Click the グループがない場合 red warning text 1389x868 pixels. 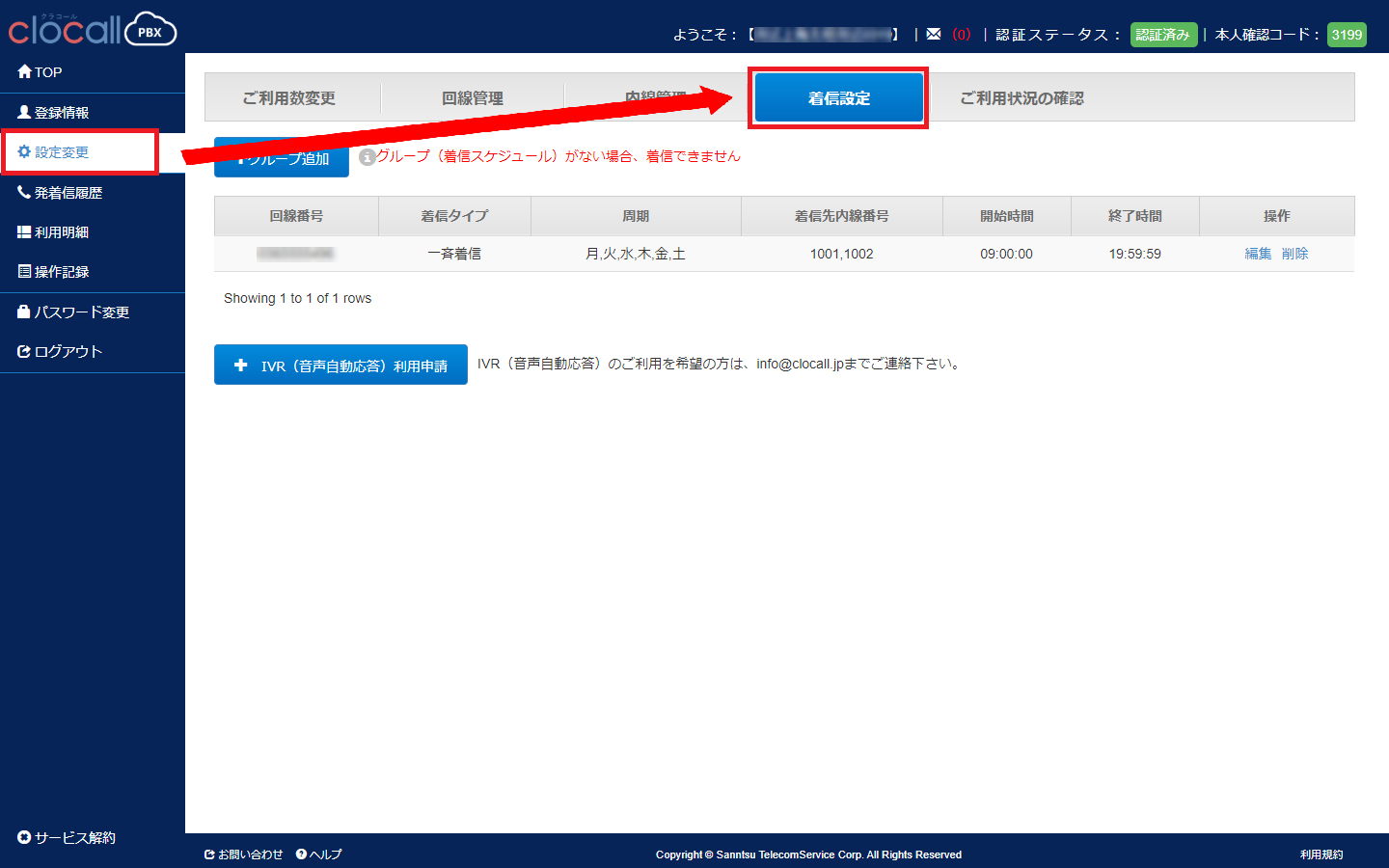[x=558, y=156]
